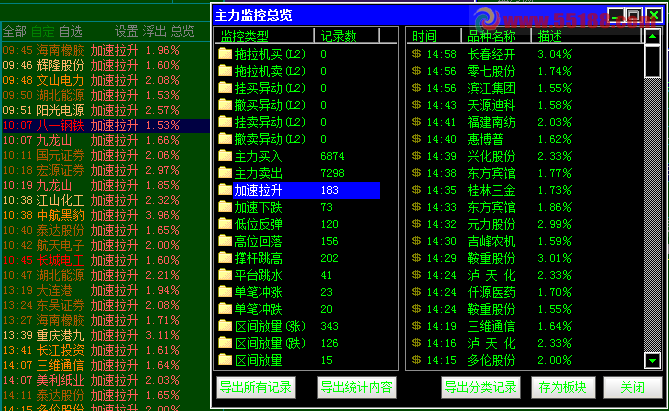Click dollar icon of 14:58 长春经开 record
This screenshot has height=411, width=669.
416,54
